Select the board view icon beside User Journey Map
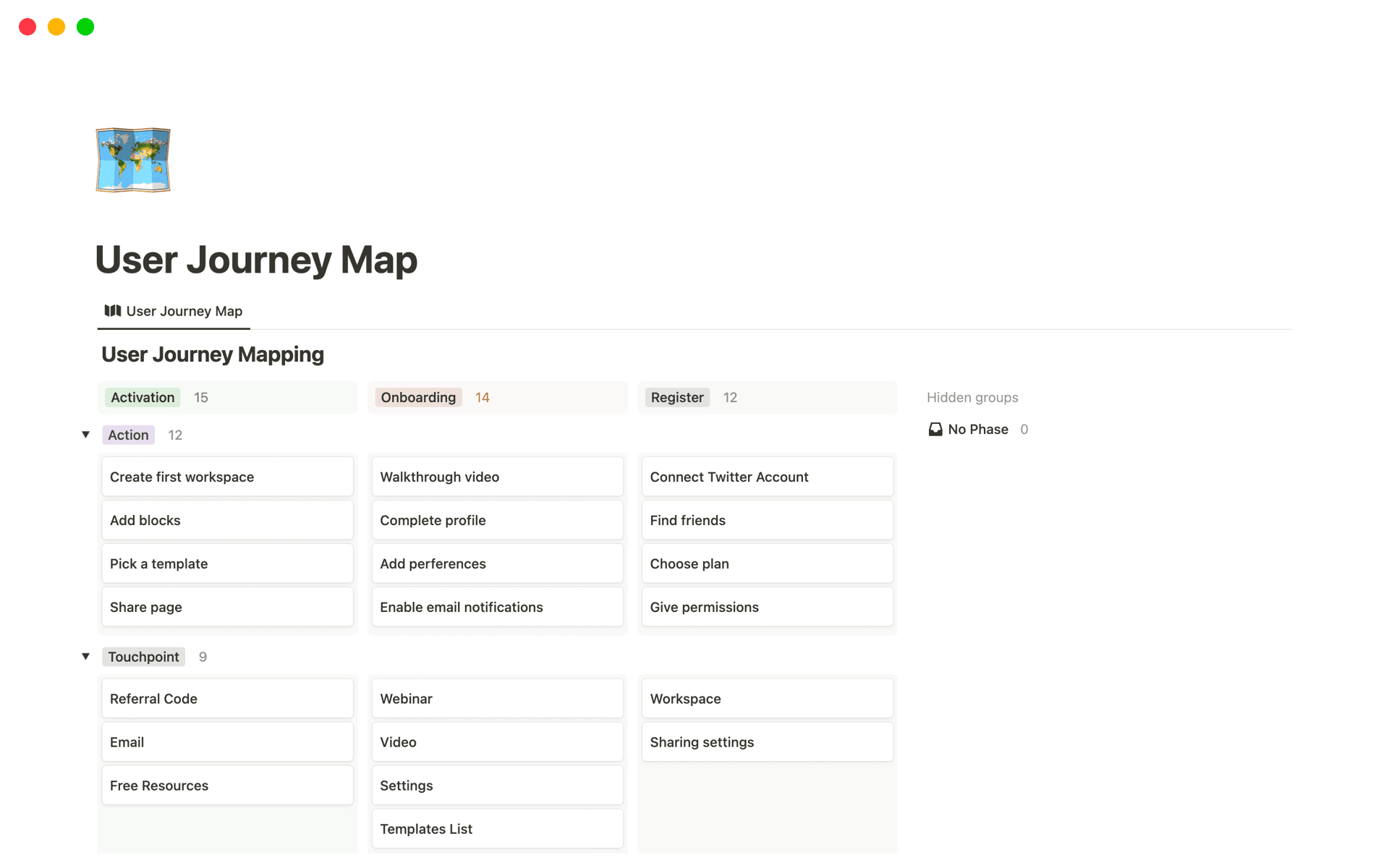 coord(112,310)
